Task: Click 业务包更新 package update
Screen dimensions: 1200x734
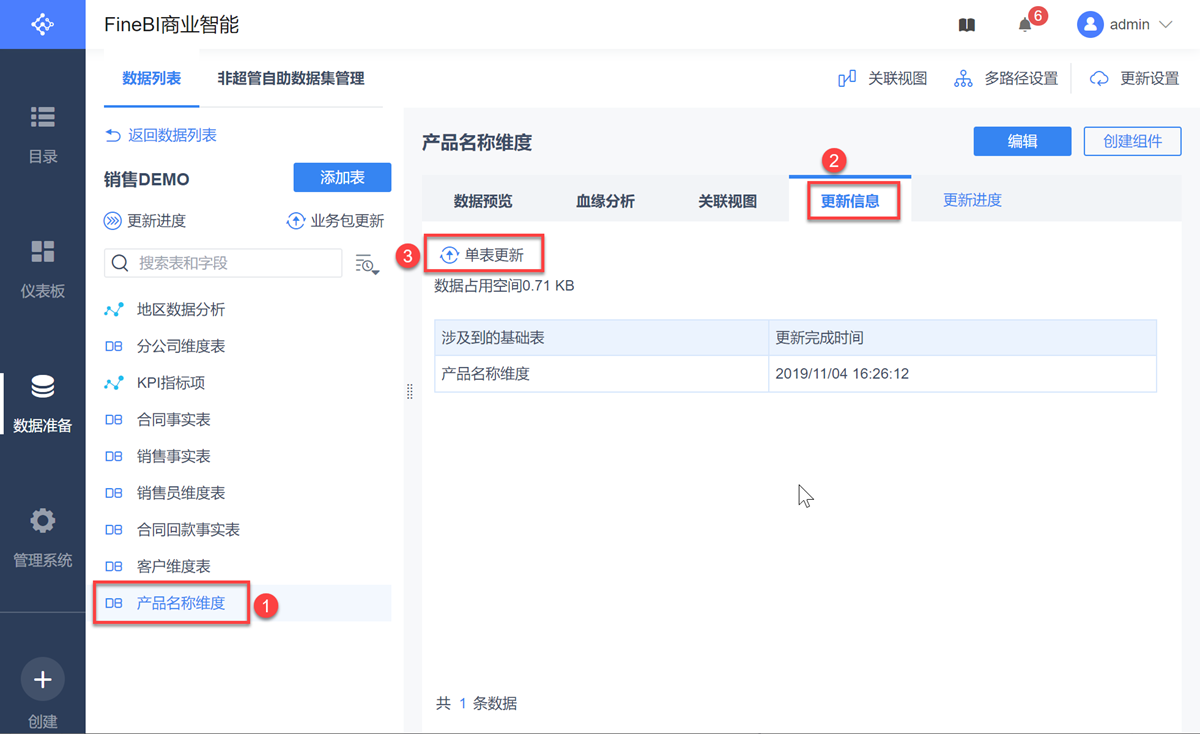Action: tap(335, 221)
